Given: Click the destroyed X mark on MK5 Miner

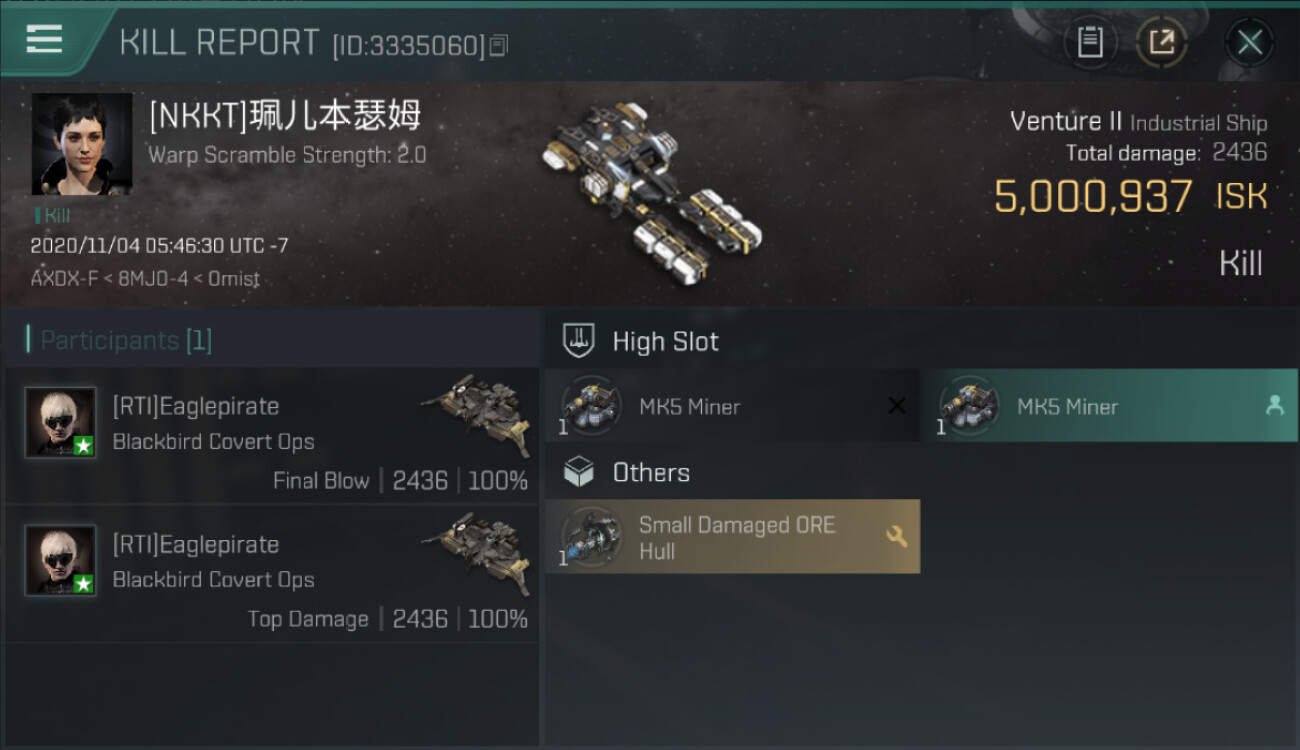Looking at the screenshot, I should click(x=897, y=406).
